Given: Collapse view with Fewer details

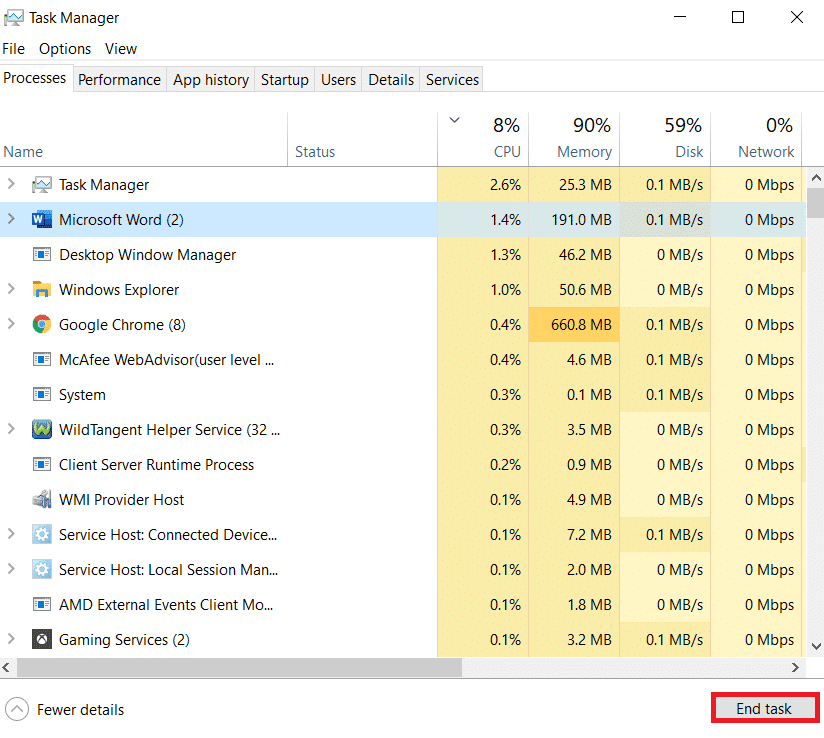Looking at the screenshot, I should click(x=66, y=710).
